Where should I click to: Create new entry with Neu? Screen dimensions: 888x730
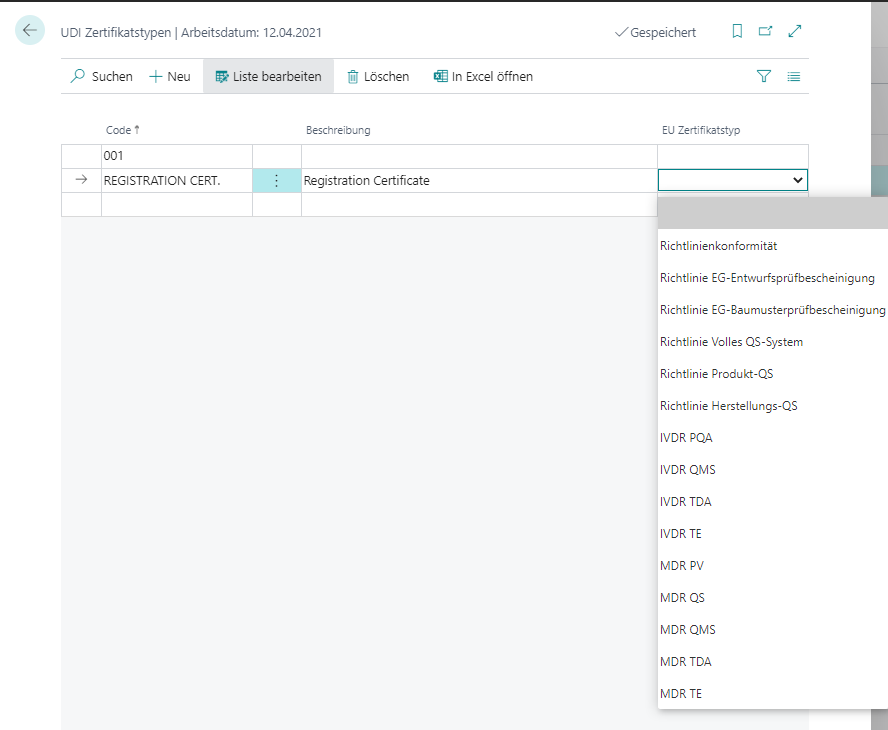point(170,76)
